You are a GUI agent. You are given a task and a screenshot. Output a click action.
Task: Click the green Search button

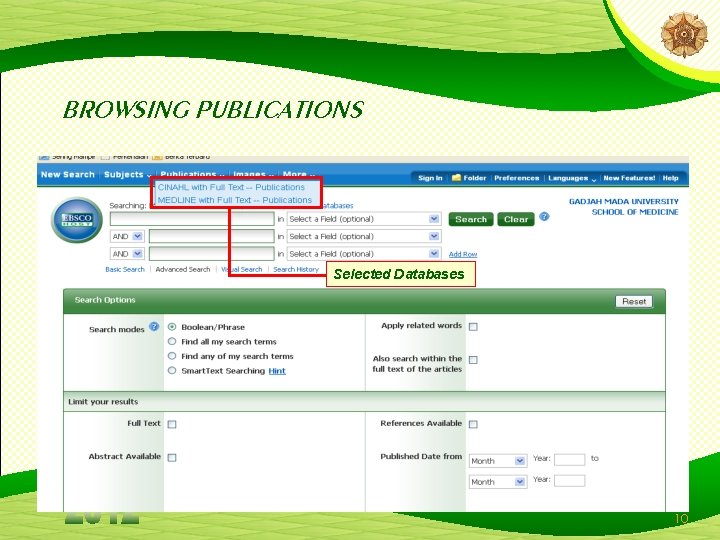[x=471, y=219]
